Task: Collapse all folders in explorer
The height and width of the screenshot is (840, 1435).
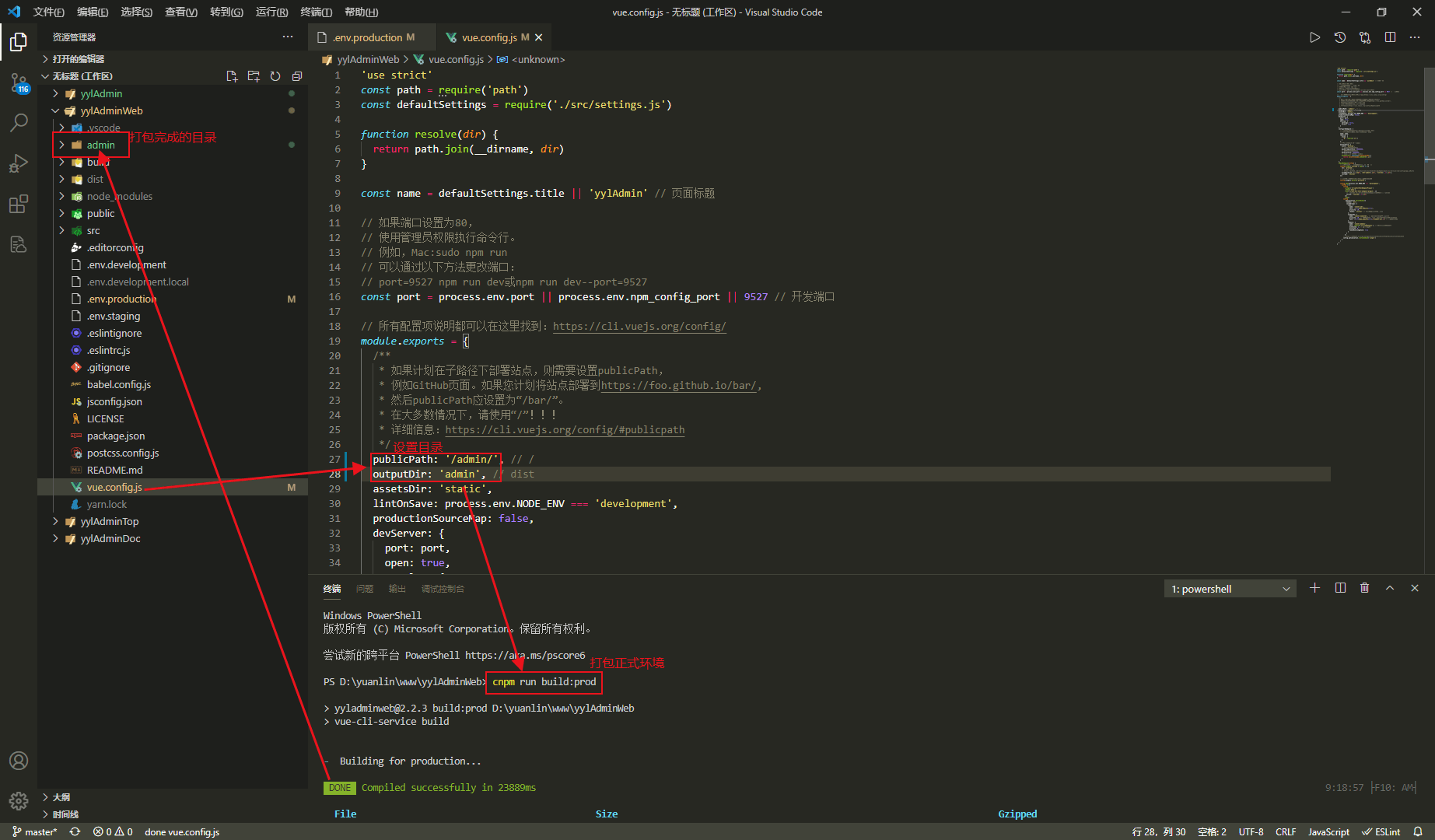Action: [297, 76]
